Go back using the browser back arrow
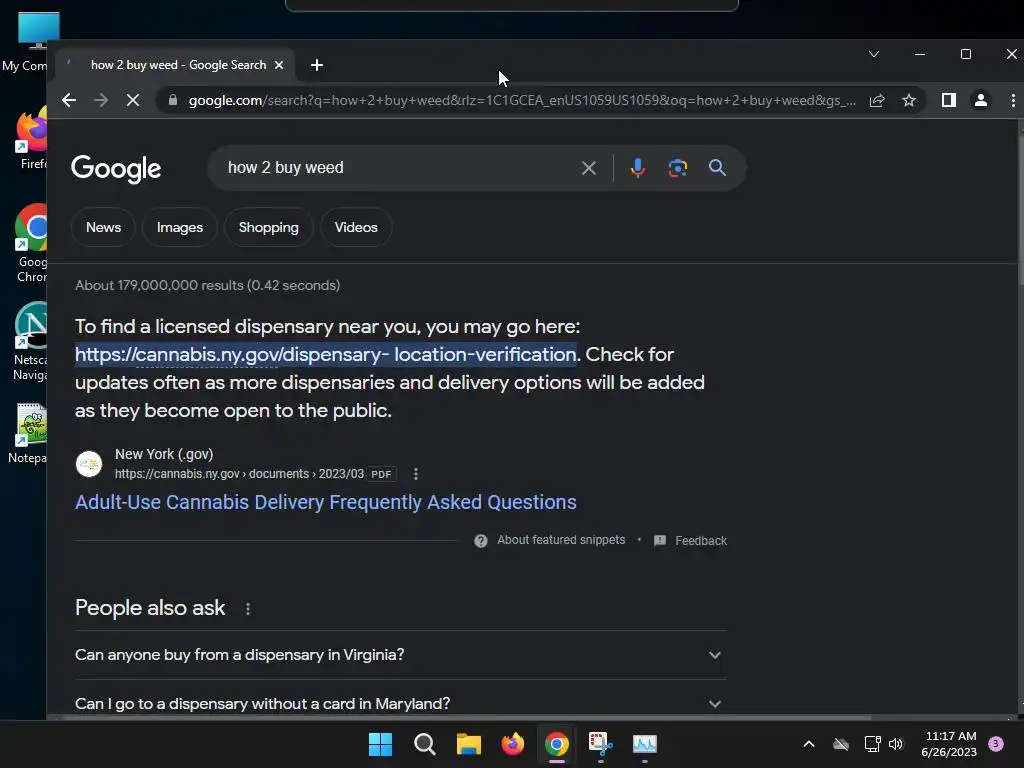The image size is (1024, 768). tap(69, 100)
